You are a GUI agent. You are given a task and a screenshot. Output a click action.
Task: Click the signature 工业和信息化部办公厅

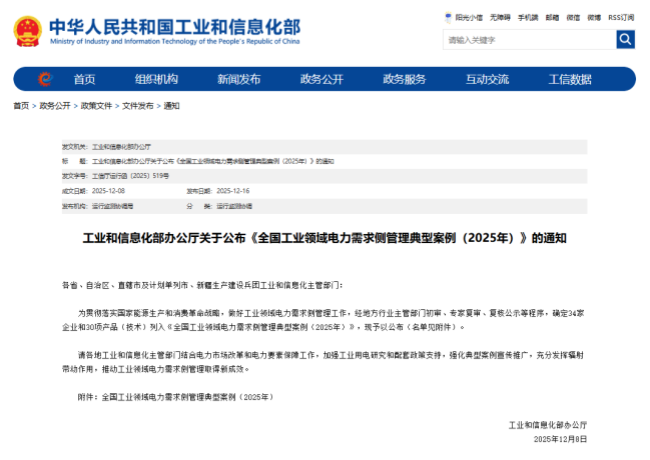[x=548, y=425]
